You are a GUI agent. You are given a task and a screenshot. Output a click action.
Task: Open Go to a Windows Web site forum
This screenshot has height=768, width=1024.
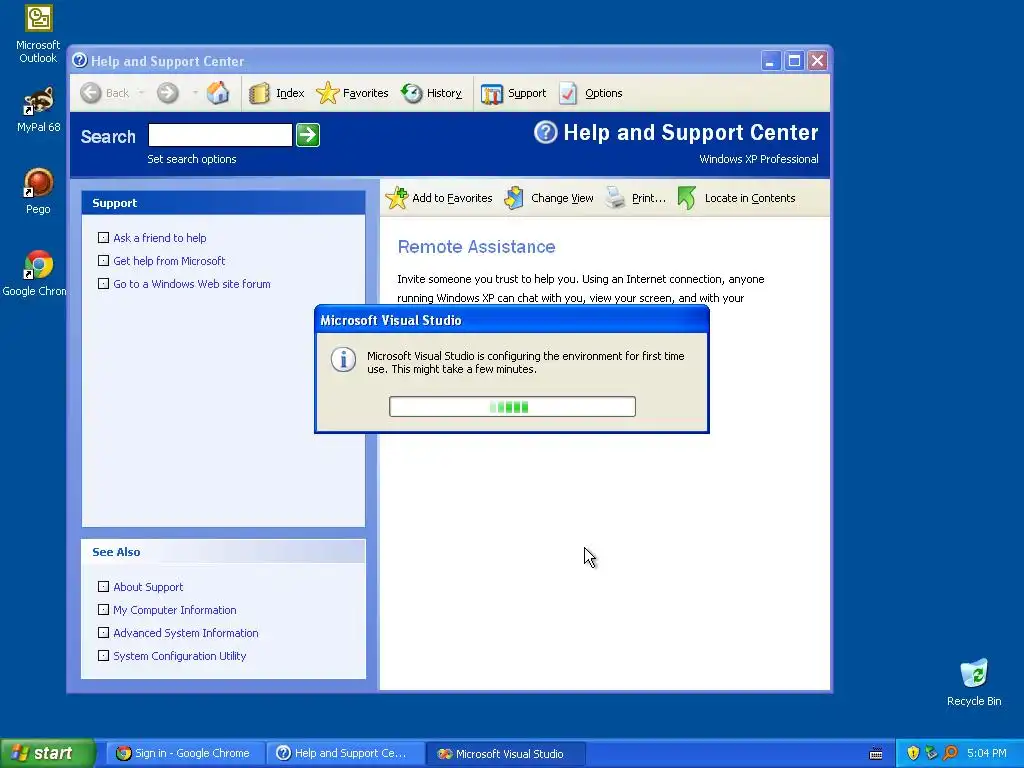192,283
